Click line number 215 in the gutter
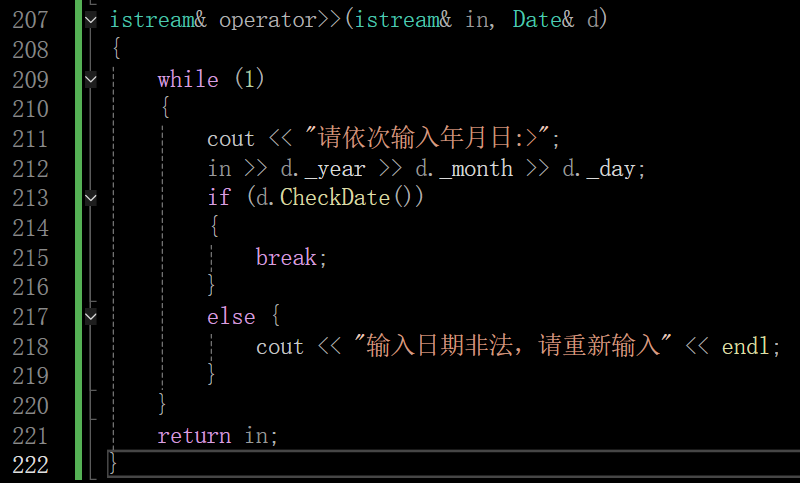 point(30,258)
